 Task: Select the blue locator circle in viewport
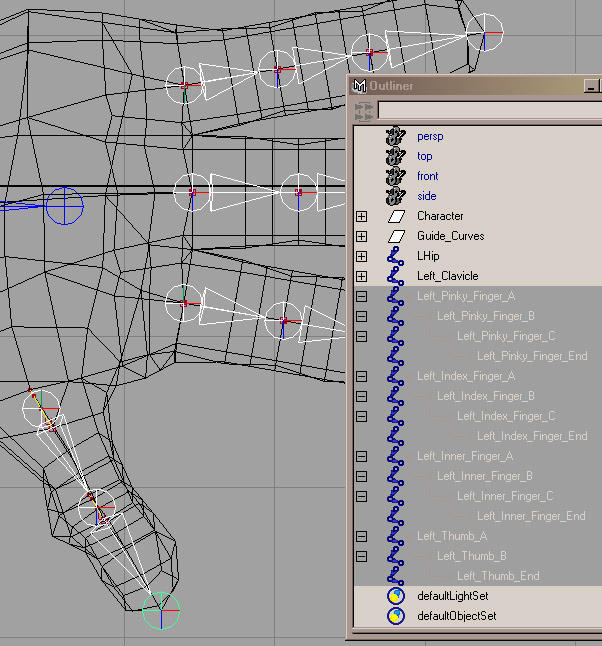point(66,206)
